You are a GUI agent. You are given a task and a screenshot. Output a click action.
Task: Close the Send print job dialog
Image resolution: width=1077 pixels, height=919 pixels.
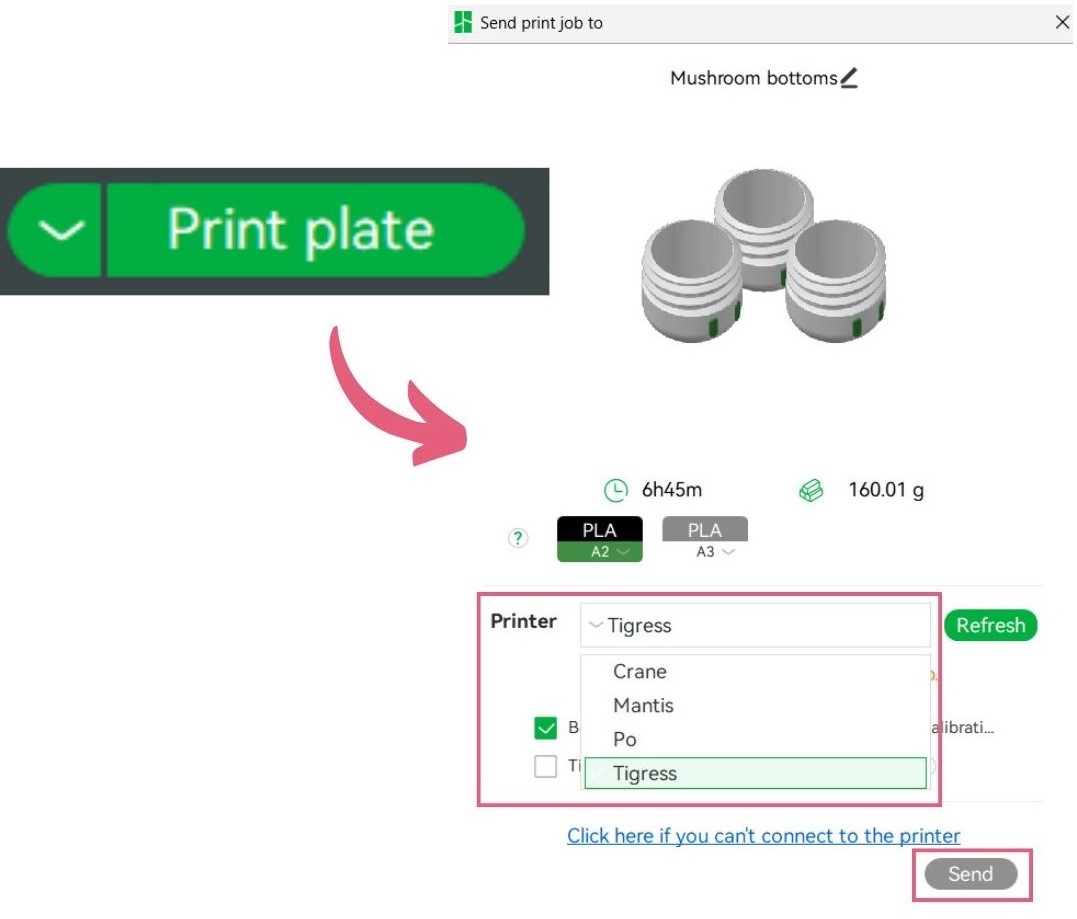pos(1062,23)
